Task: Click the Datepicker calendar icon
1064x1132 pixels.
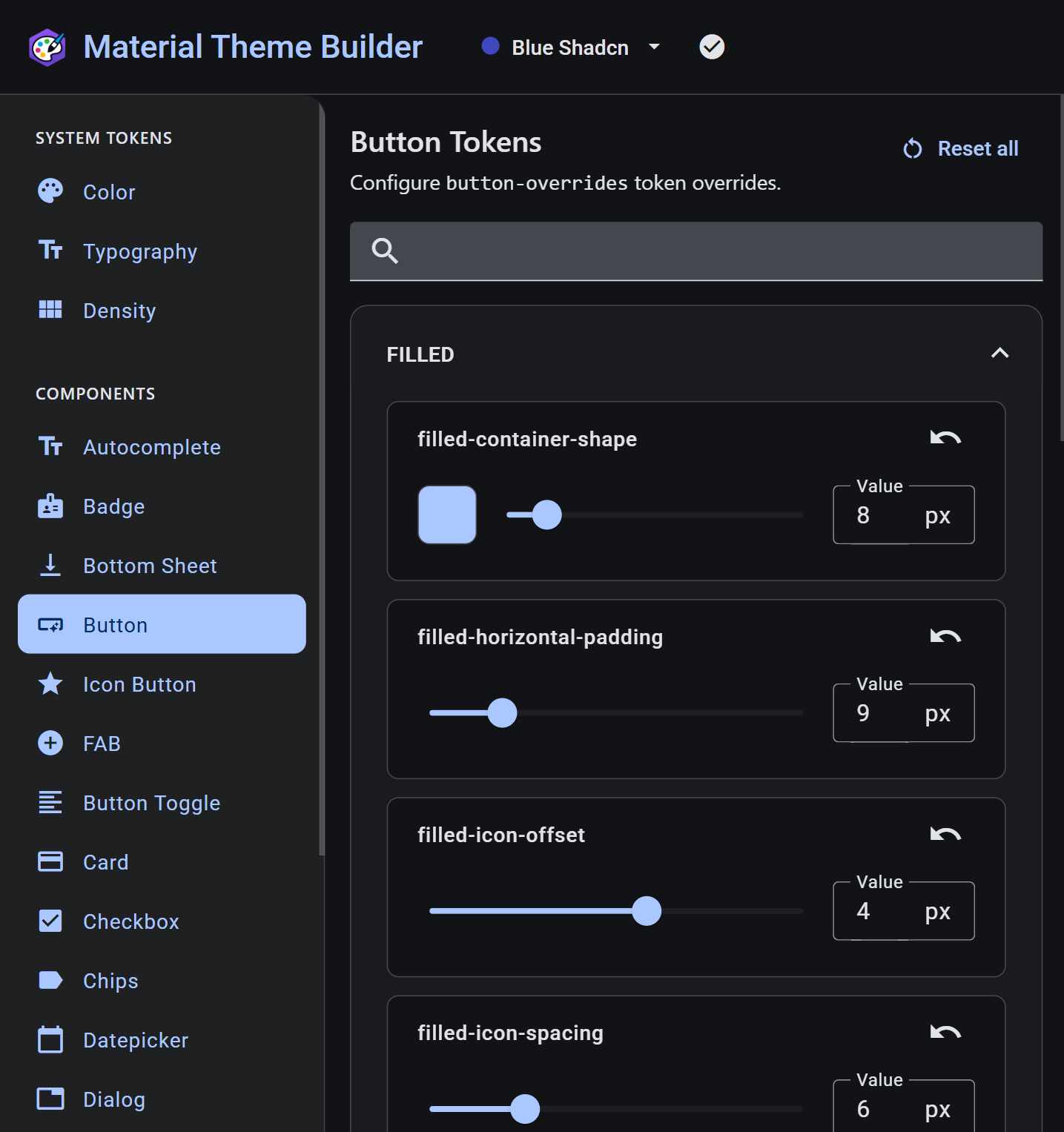Action: [50, 1039]
